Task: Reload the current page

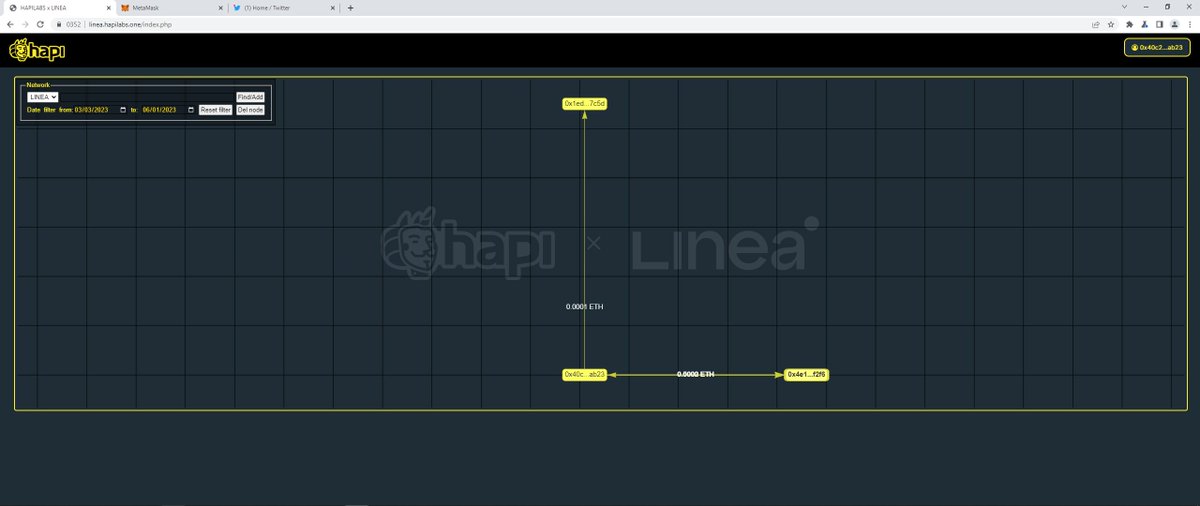Action: tap(40, 24)
